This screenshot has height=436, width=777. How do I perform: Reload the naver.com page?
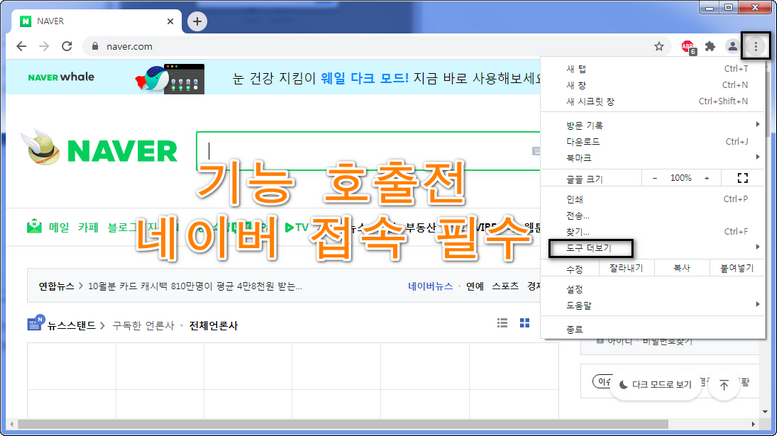click(x=67, y=47)
